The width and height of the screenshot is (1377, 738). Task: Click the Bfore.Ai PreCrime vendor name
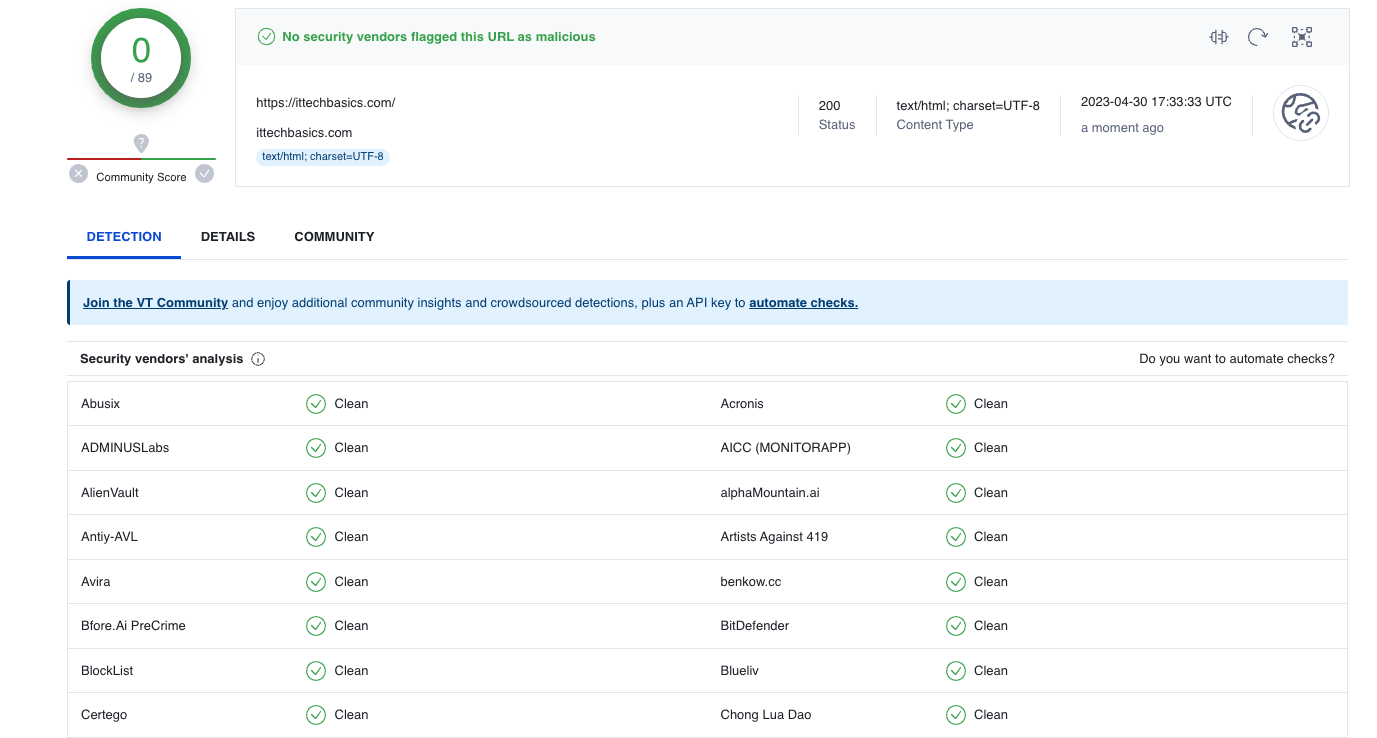pyautogui.click(x=133, y=626)
